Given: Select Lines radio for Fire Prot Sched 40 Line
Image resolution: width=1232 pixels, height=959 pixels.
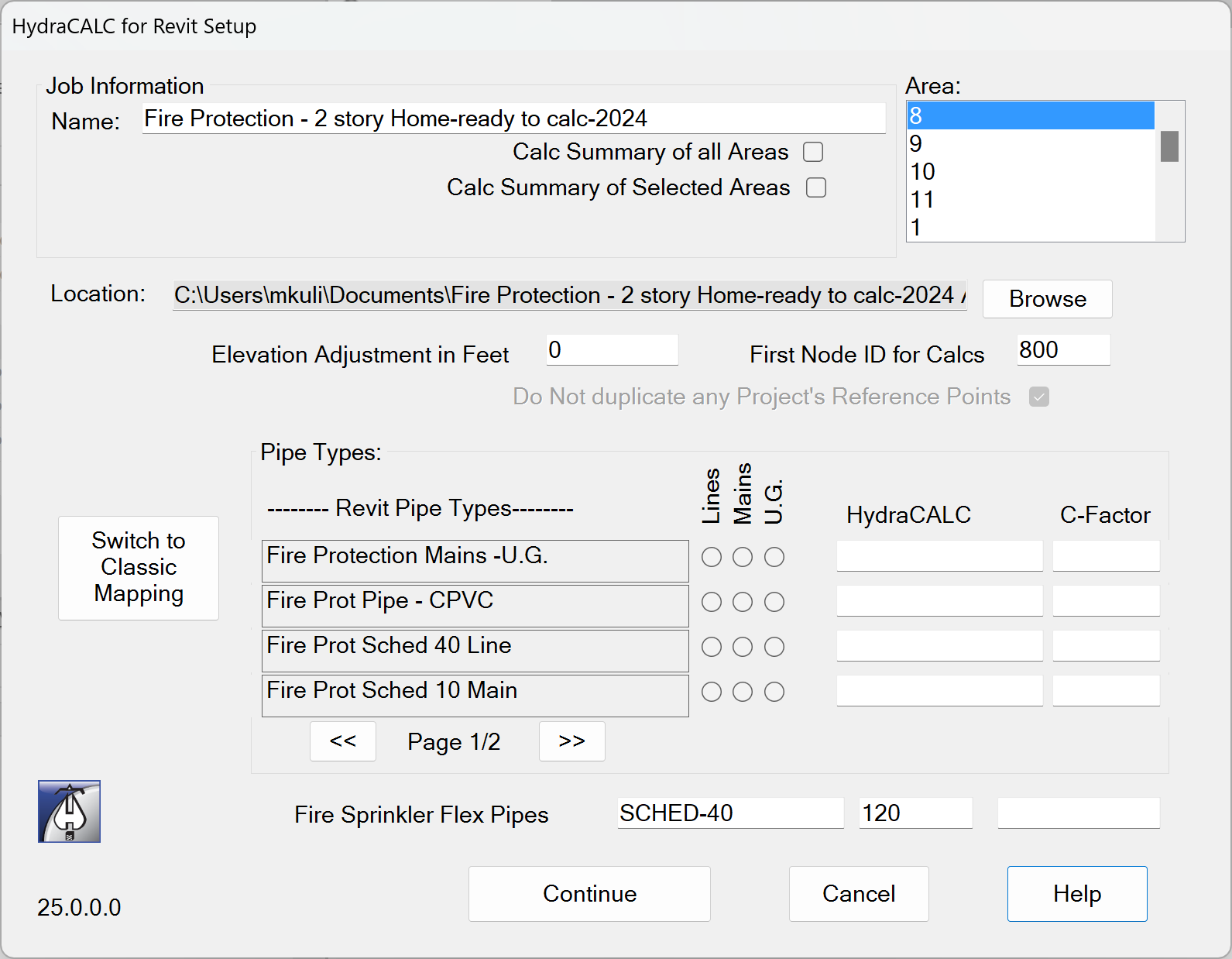Looking at the screenshot, I should 712,647.
